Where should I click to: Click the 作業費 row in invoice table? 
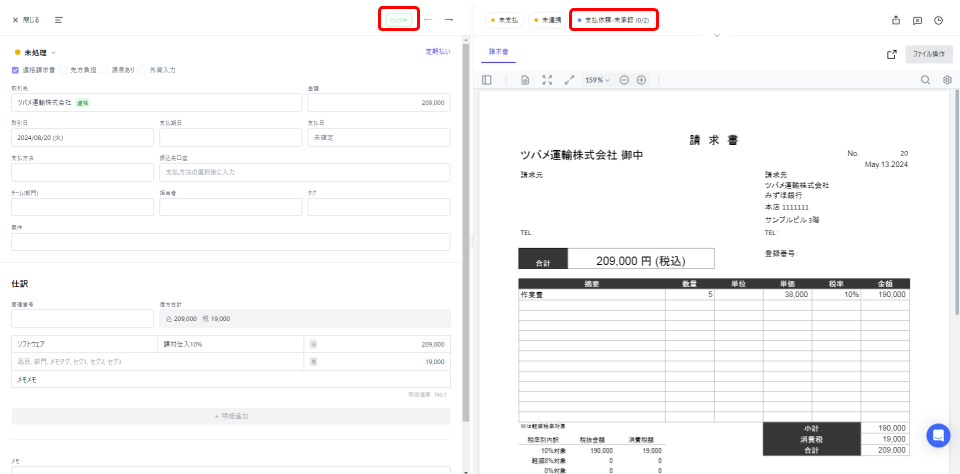pyautogui.click(x=714, y=295)
